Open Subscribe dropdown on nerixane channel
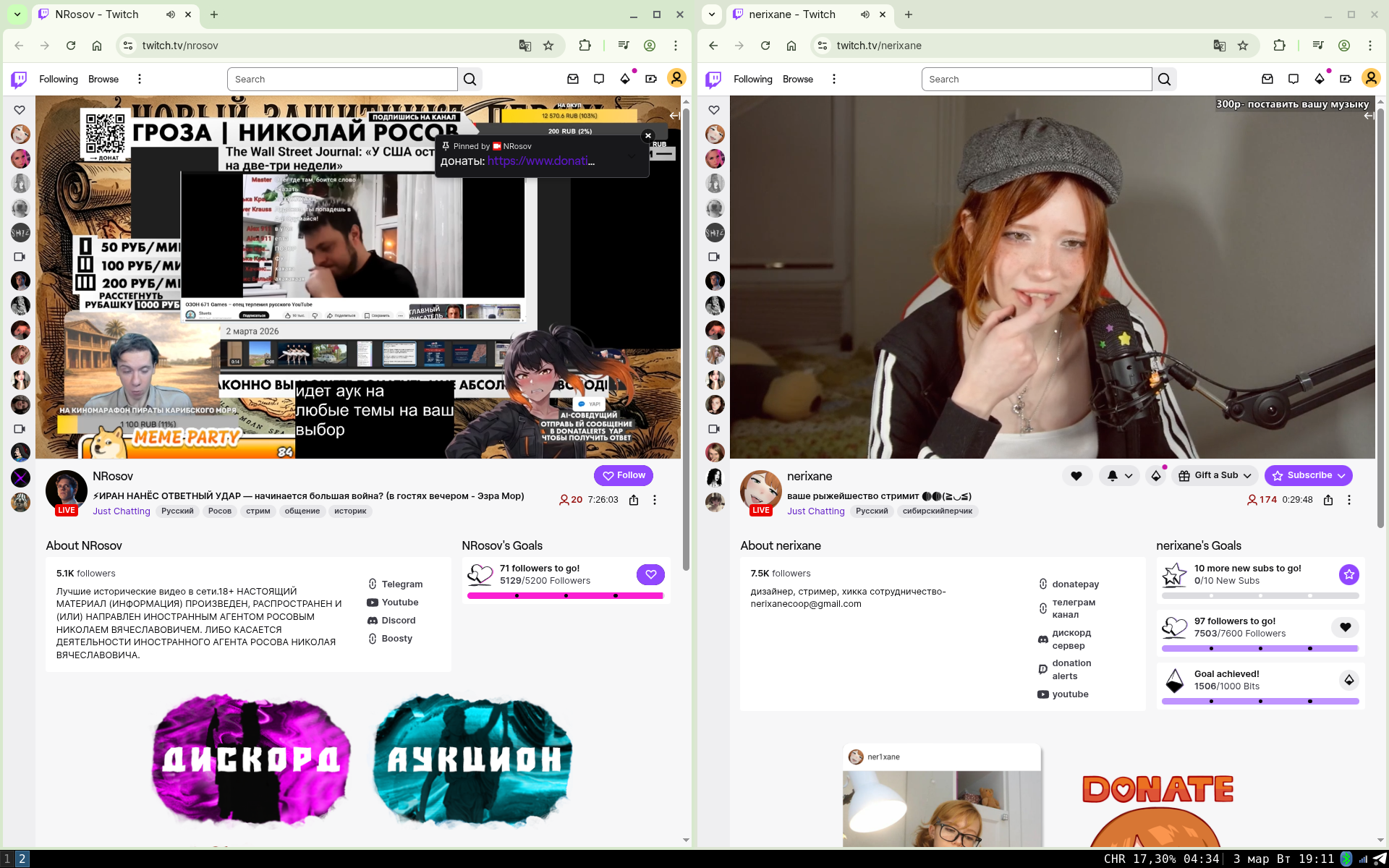Viewport: 1389px width, 868px height. [x=1309, y=475]
